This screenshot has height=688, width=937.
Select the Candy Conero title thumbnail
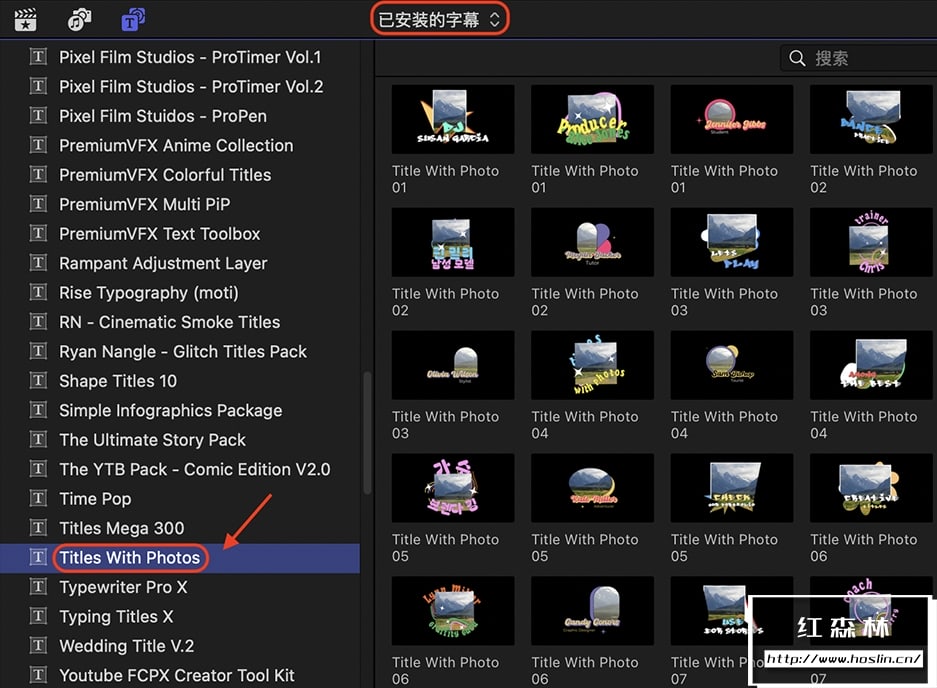pos(592,610)
